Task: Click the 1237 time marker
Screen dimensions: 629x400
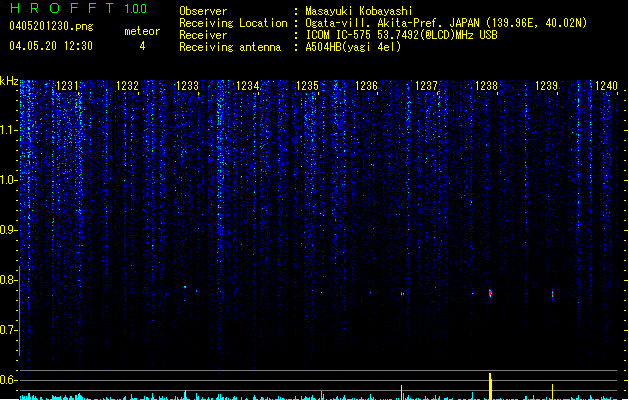Action: [x=426, y=86]
